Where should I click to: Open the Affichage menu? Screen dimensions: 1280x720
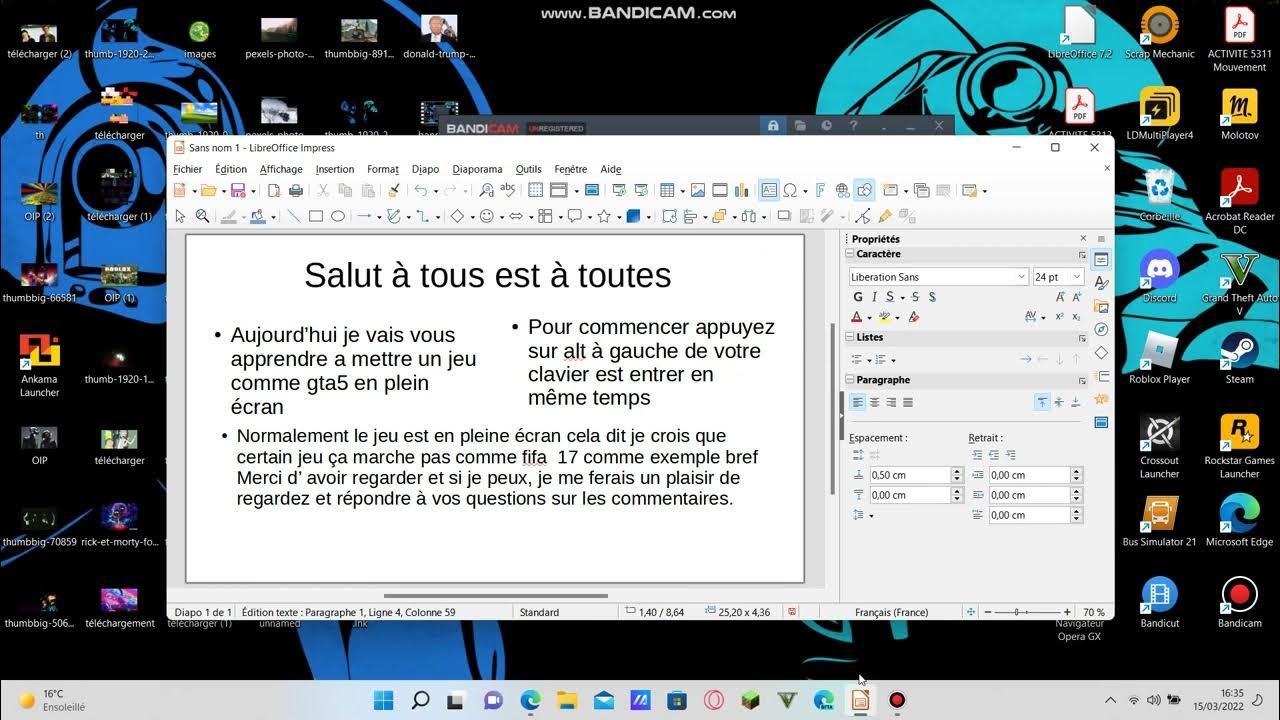pos(281,169)
